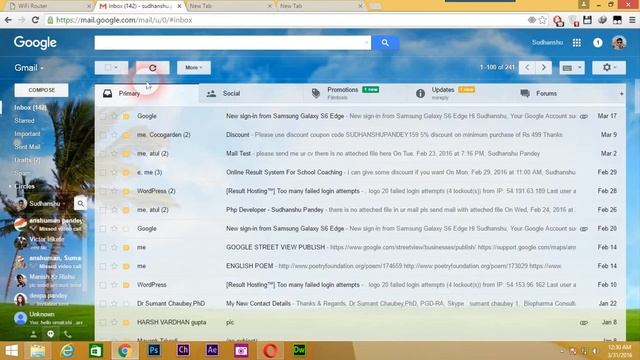This screenshot has width=640, height=360.
Task: Open chat search magnifier icon
Action: [80, 203]
